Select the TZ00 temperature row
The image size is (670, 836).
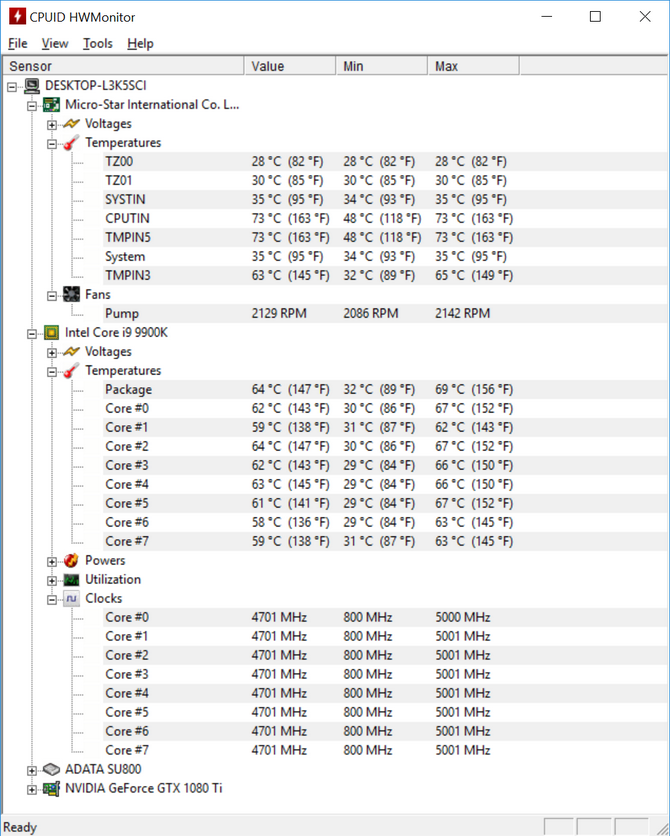click(385, 162)
